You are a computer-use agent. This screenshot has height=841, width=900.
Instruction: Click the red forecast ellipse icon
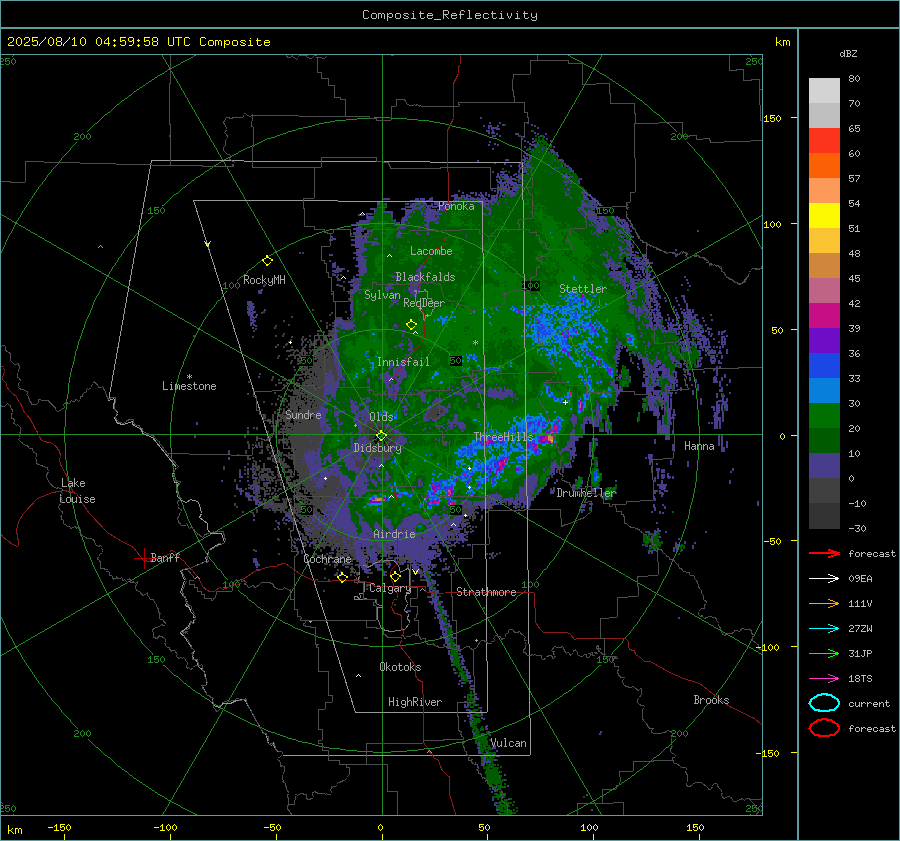(x=824, y=728)
